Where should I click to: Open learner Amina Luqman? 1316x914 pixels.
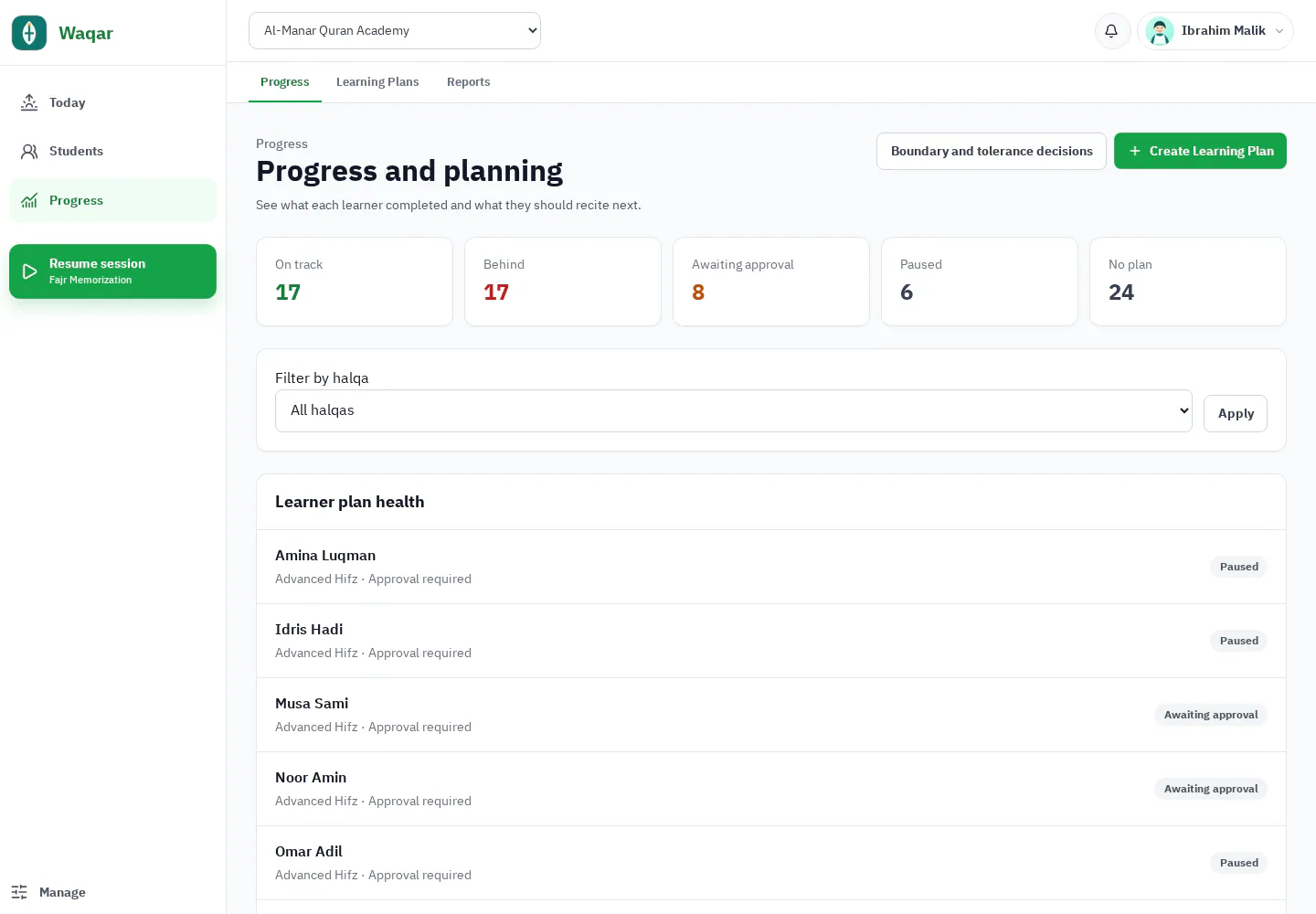tap(771, 567)
